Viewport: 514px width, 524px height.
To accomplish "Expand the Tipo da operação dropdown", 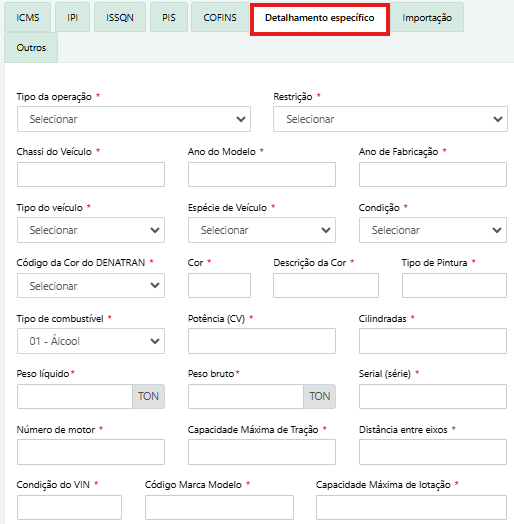I will click(x=134, y=119).
